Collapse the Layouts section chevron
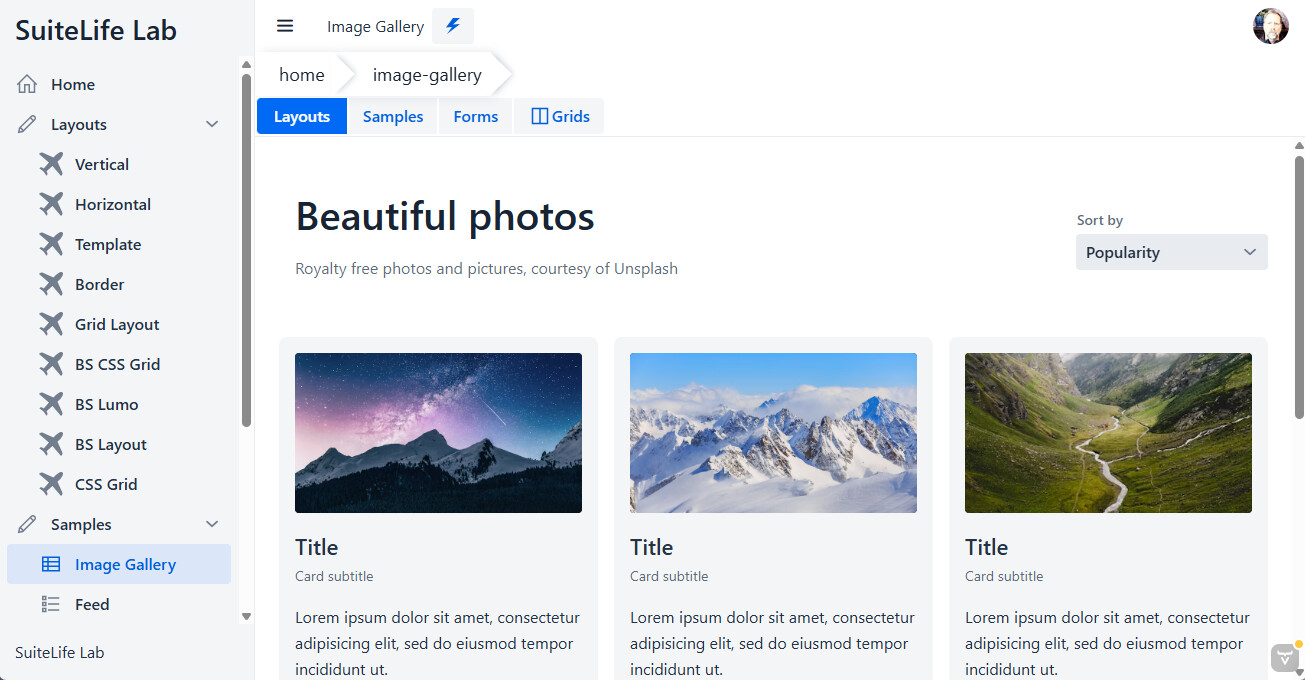Viewport: 1305px width, 680px height. pyautogui.click(x=212, y=125)
